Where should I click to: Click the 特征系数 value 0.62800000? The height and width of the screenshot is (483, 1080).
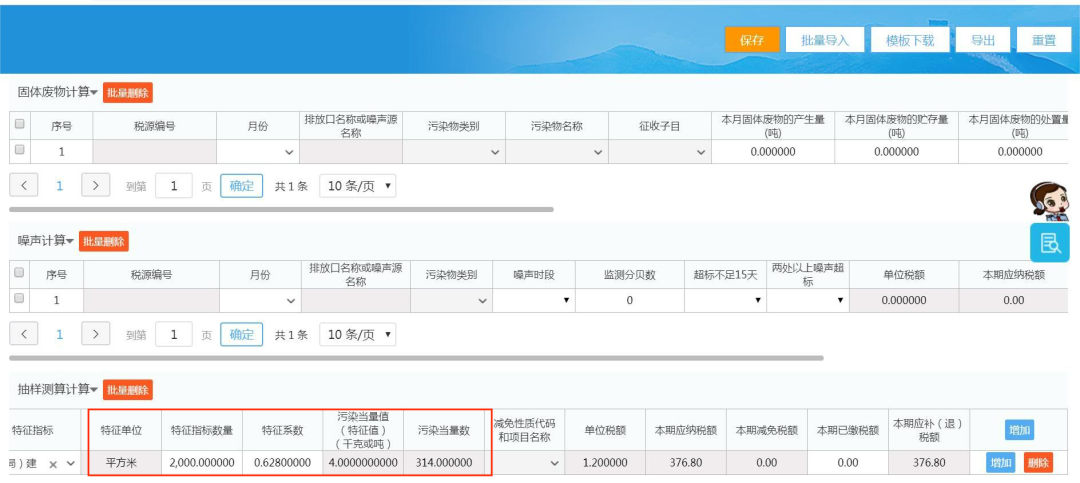282,463
